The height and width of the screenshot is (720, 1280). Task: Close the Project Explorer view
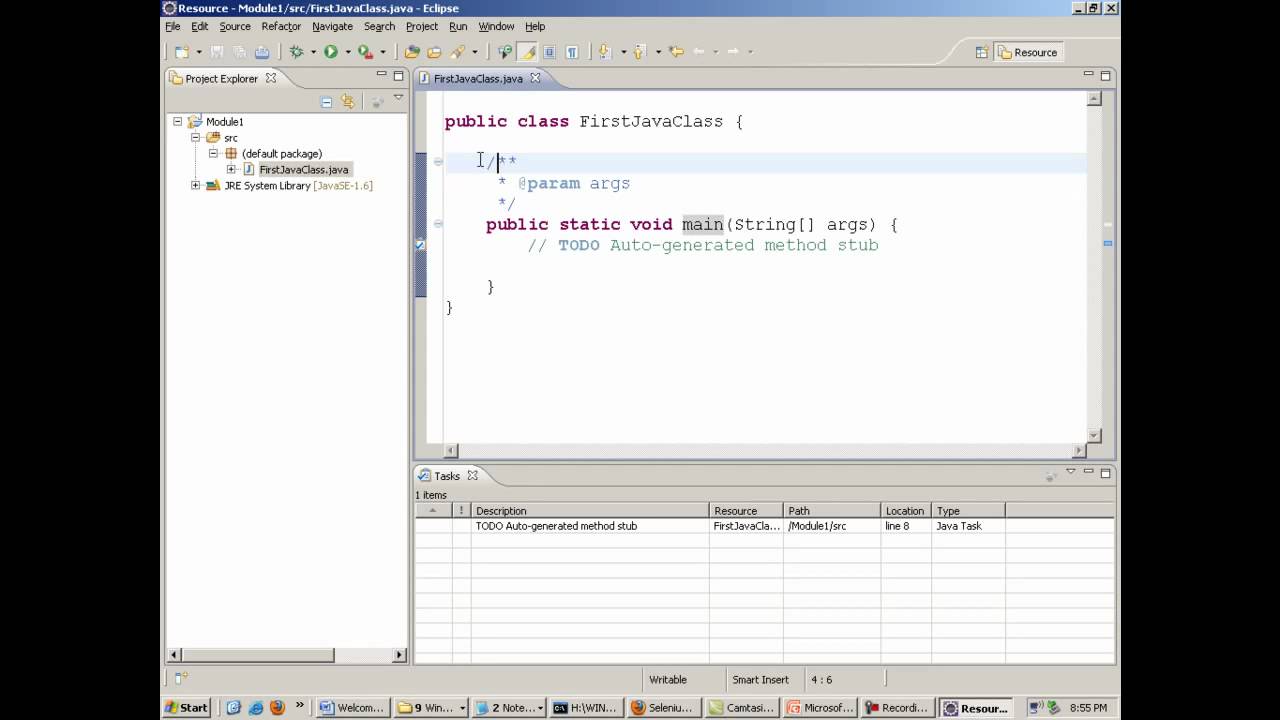tap(270, 78)
